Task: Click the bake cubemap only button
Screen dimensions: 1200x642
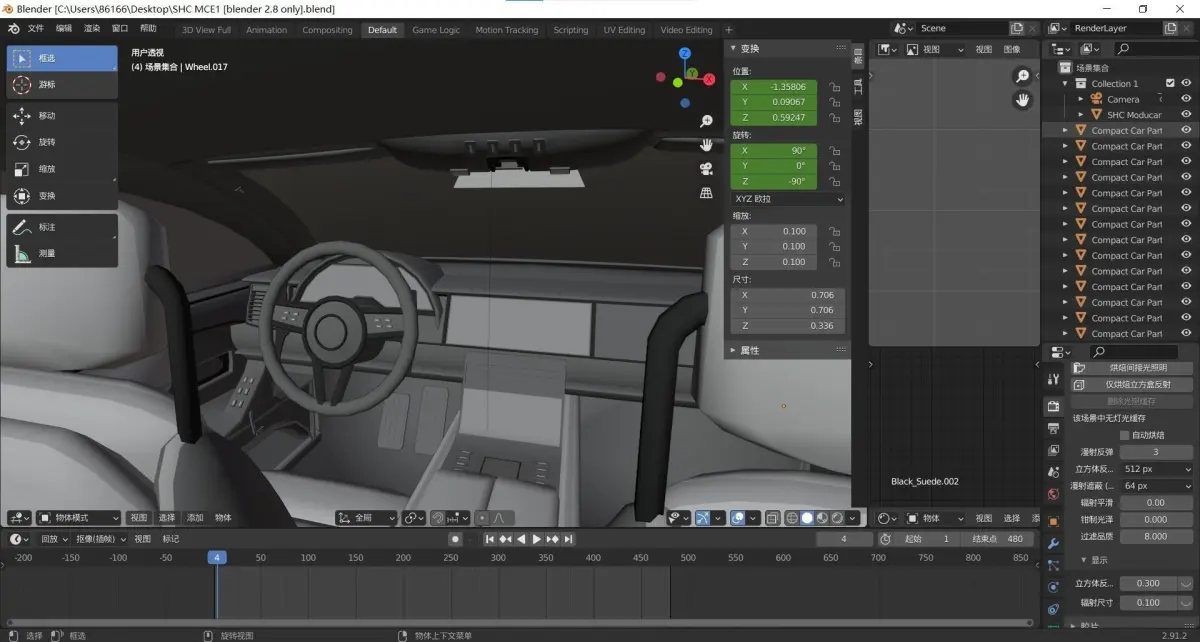Action: click(1133, 384)
